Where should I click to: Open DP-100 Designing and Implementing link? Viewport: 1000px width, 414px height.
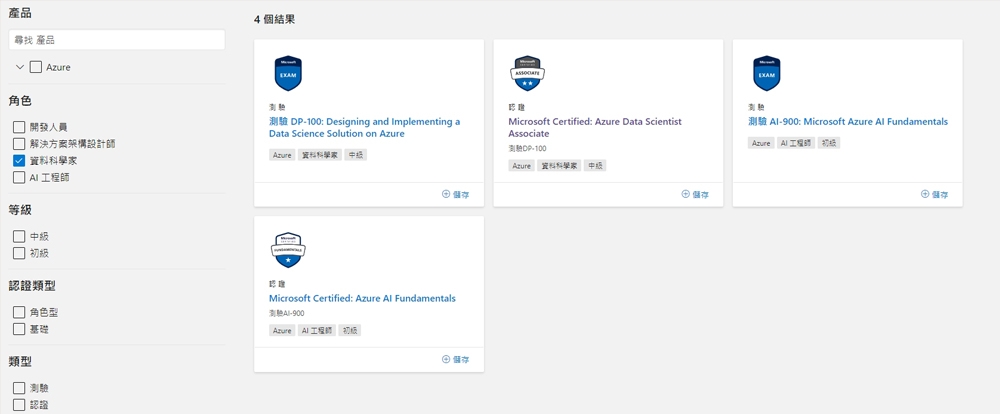pyautogui.click(x=364, y=128)
